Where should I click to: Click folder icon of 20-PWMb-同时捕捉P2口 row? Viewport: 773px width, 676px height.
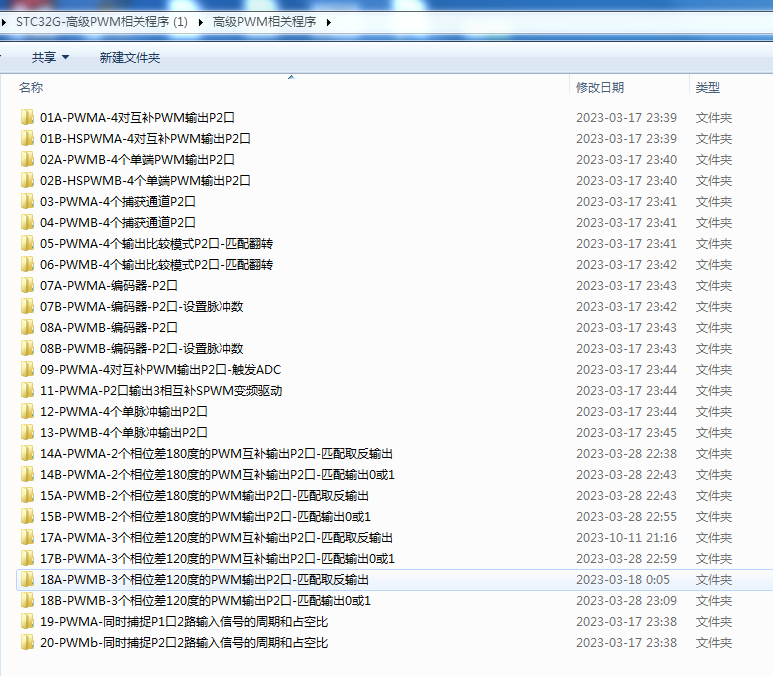point(28,643)
